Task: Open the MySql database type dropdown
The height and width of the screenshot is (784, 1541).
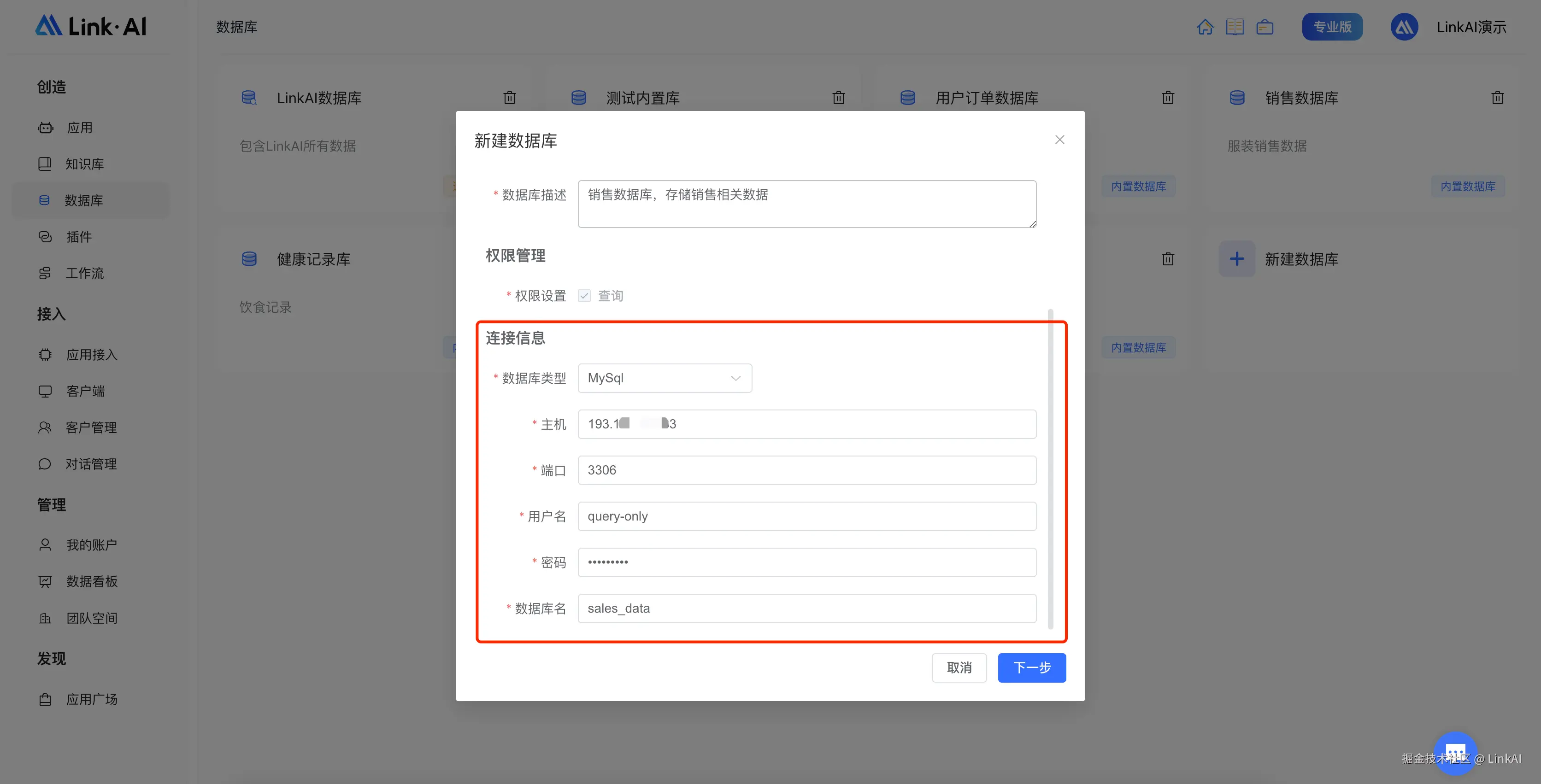Action: tap(664, 378)
